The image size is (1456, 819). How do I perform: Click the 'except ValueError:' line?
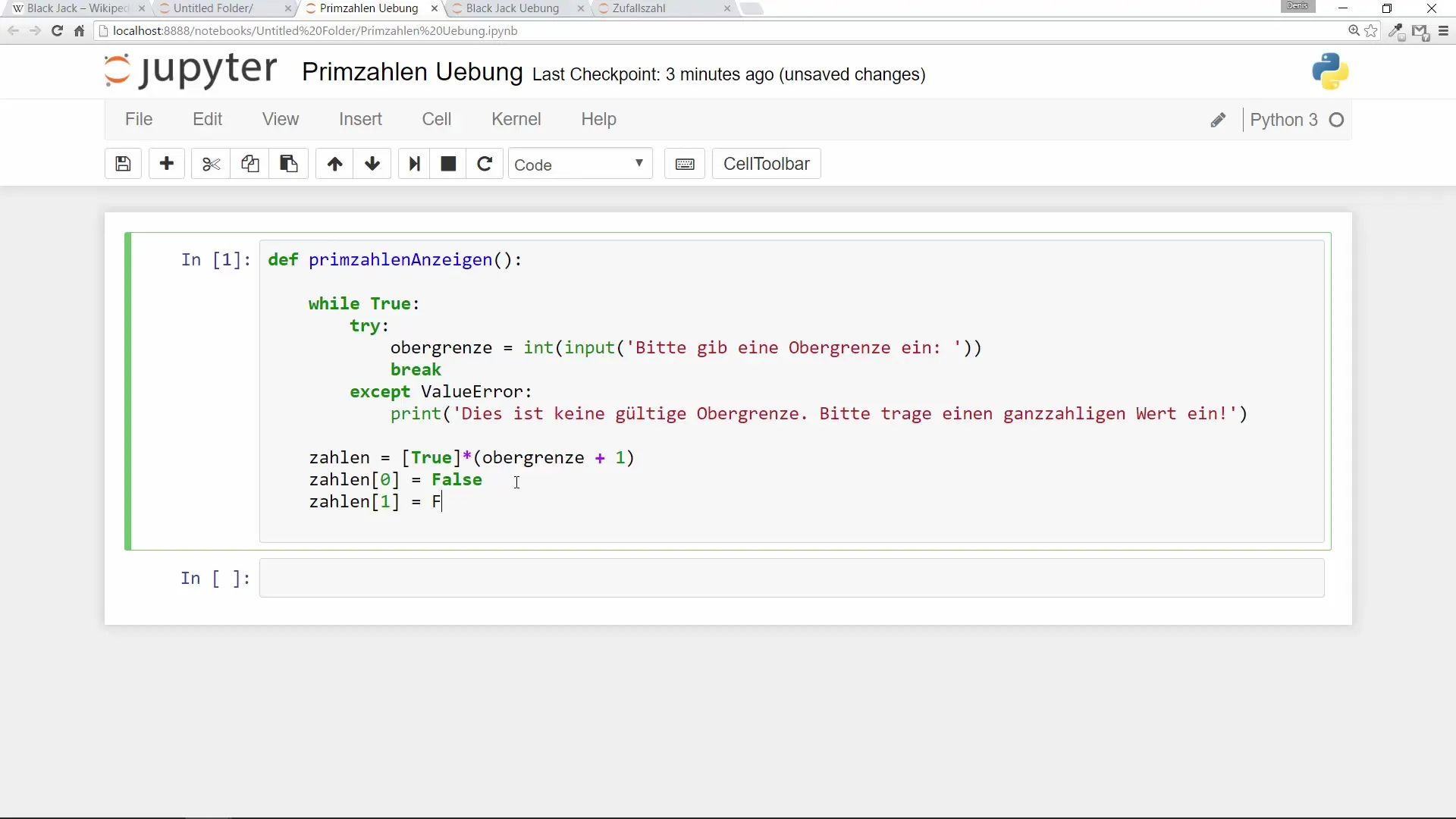pos(441,392)
